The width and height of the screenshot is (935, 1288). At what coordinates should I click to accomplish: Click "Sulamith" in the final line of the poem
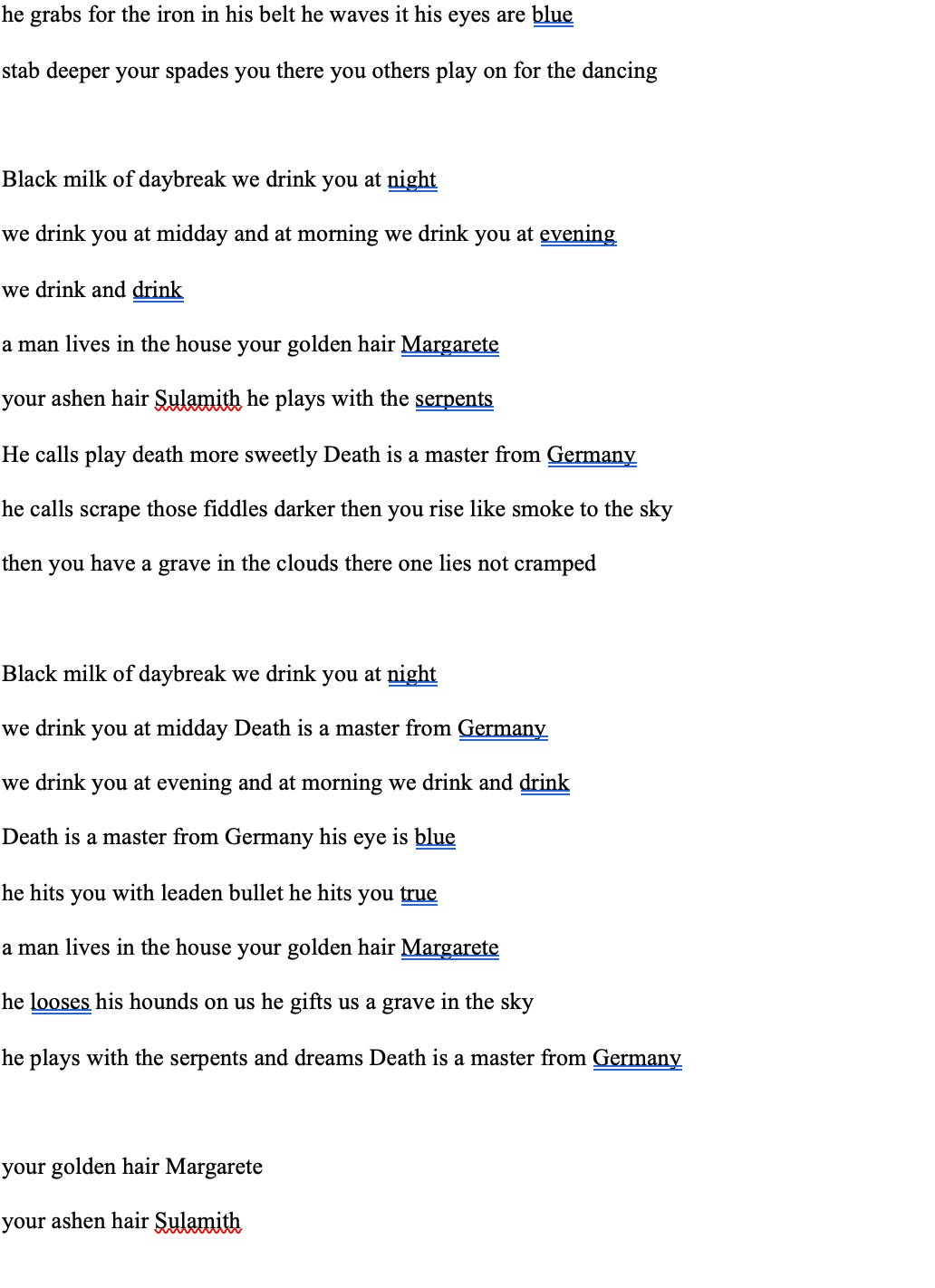[198, 1222]
